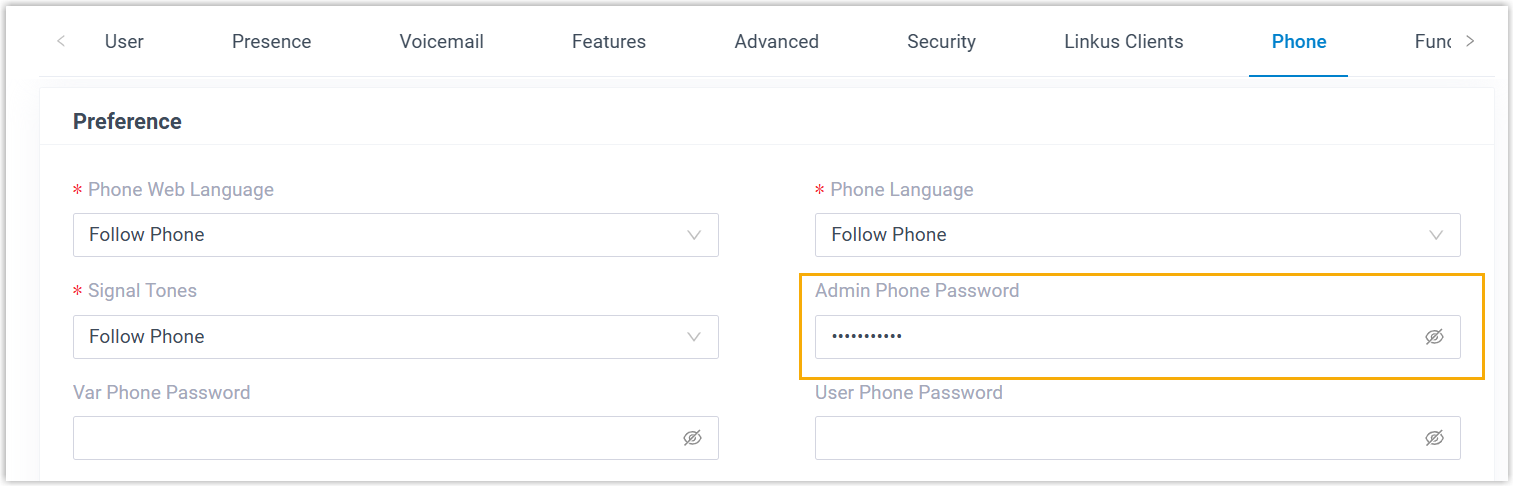This screenshot has height=487, width=1514.
Task: Switch to the User tab
Action: 124,42
